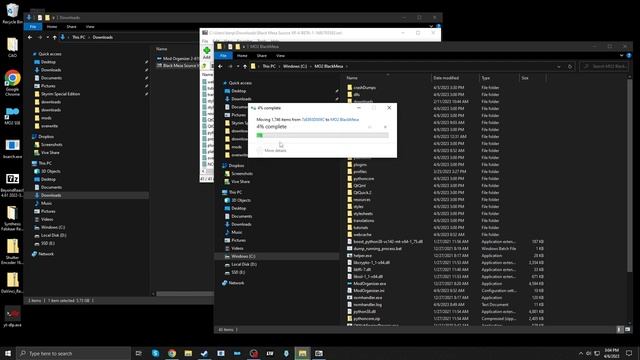The image size is (640, 360).
Task: Select Skyrim Special Edition in Downloads window sidebar
Action: tap(60, 94)
